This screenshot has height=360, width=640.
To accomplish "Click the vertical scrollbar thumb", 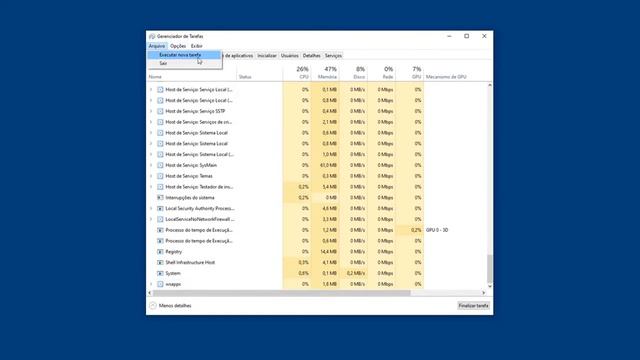I will click(x=490, y=269).
